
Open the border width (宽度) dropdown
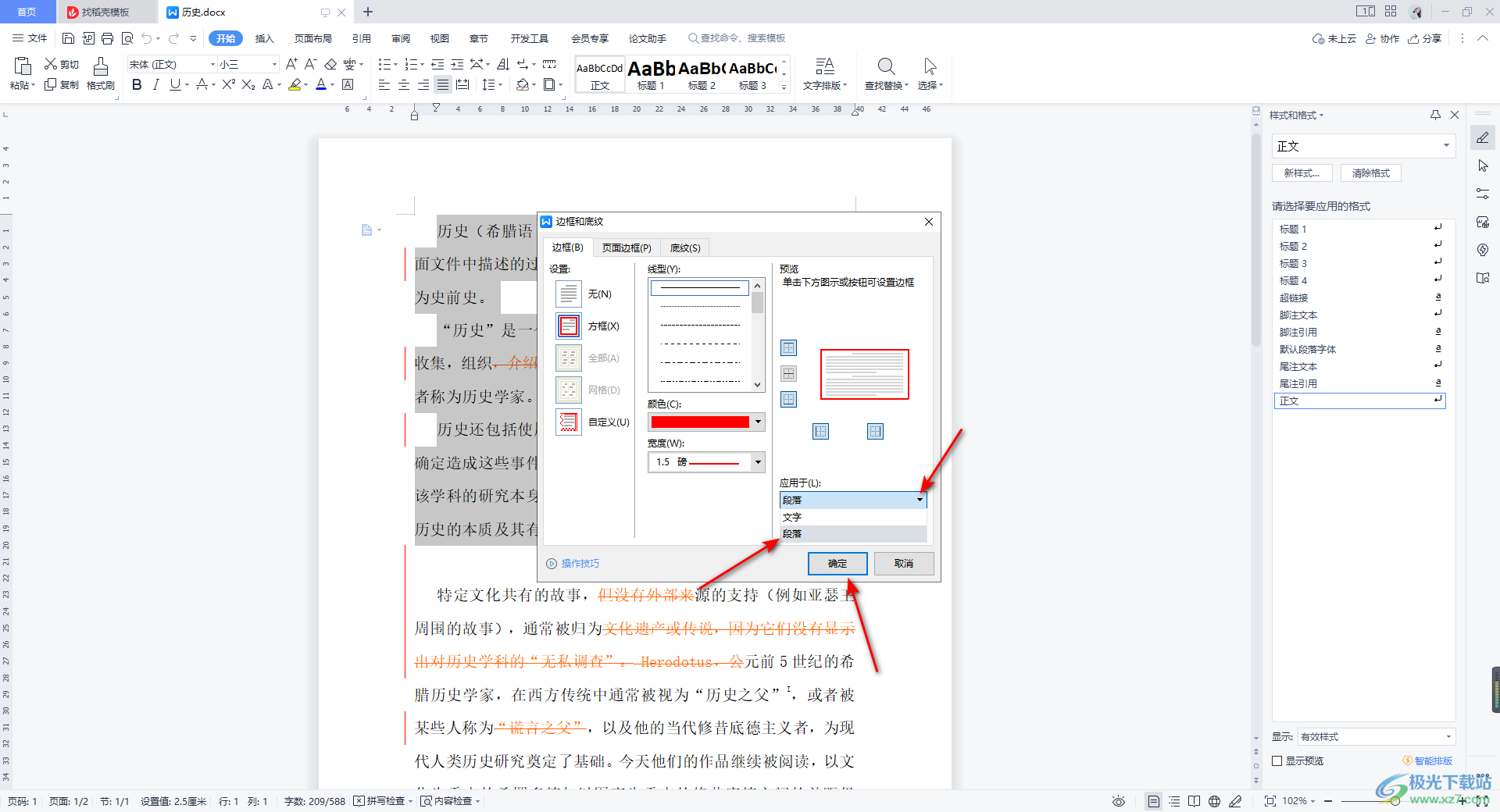[757, 462]
